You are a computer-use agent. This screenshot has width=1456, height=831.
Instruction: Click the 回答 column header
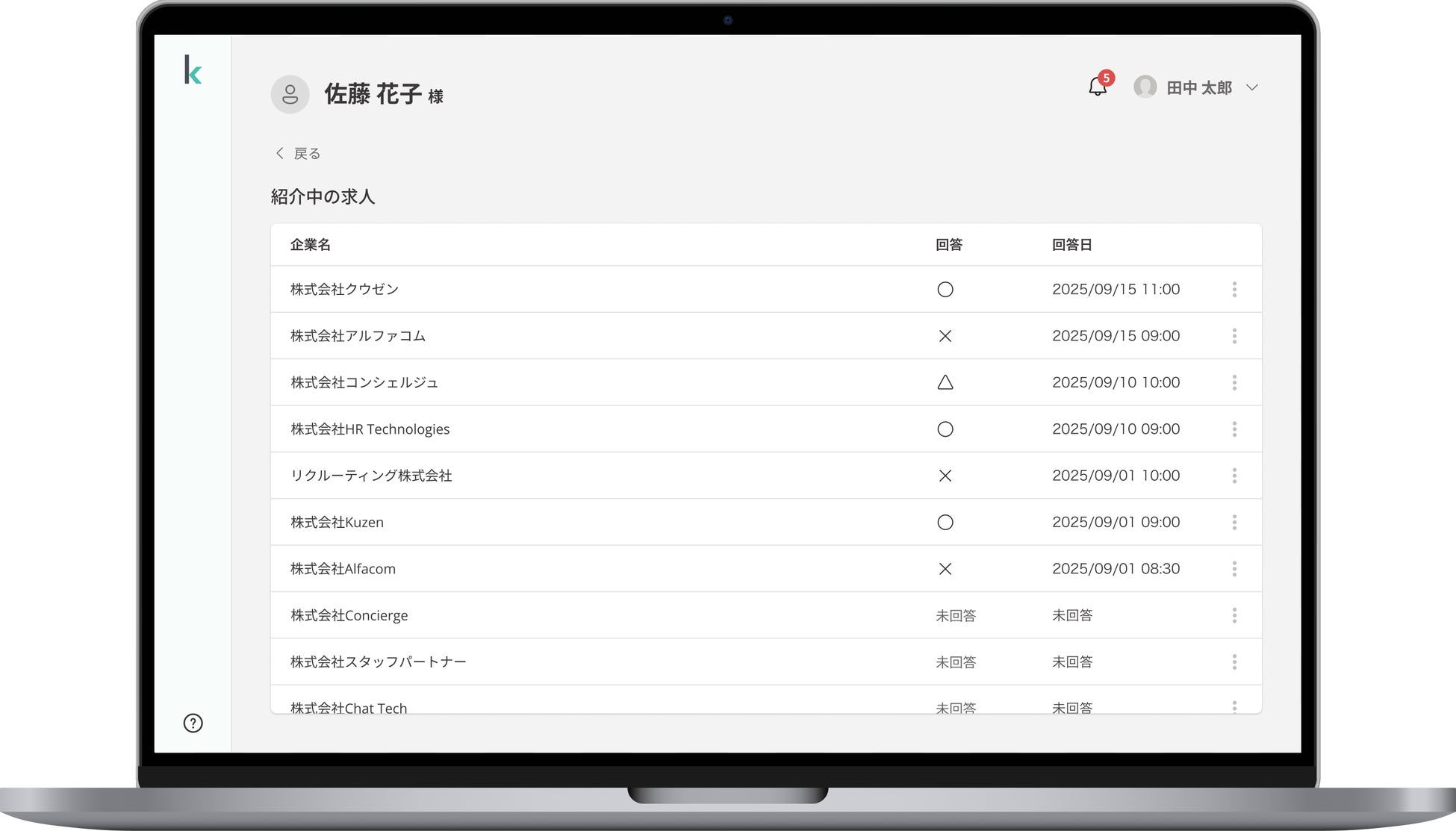pos(948,245)
